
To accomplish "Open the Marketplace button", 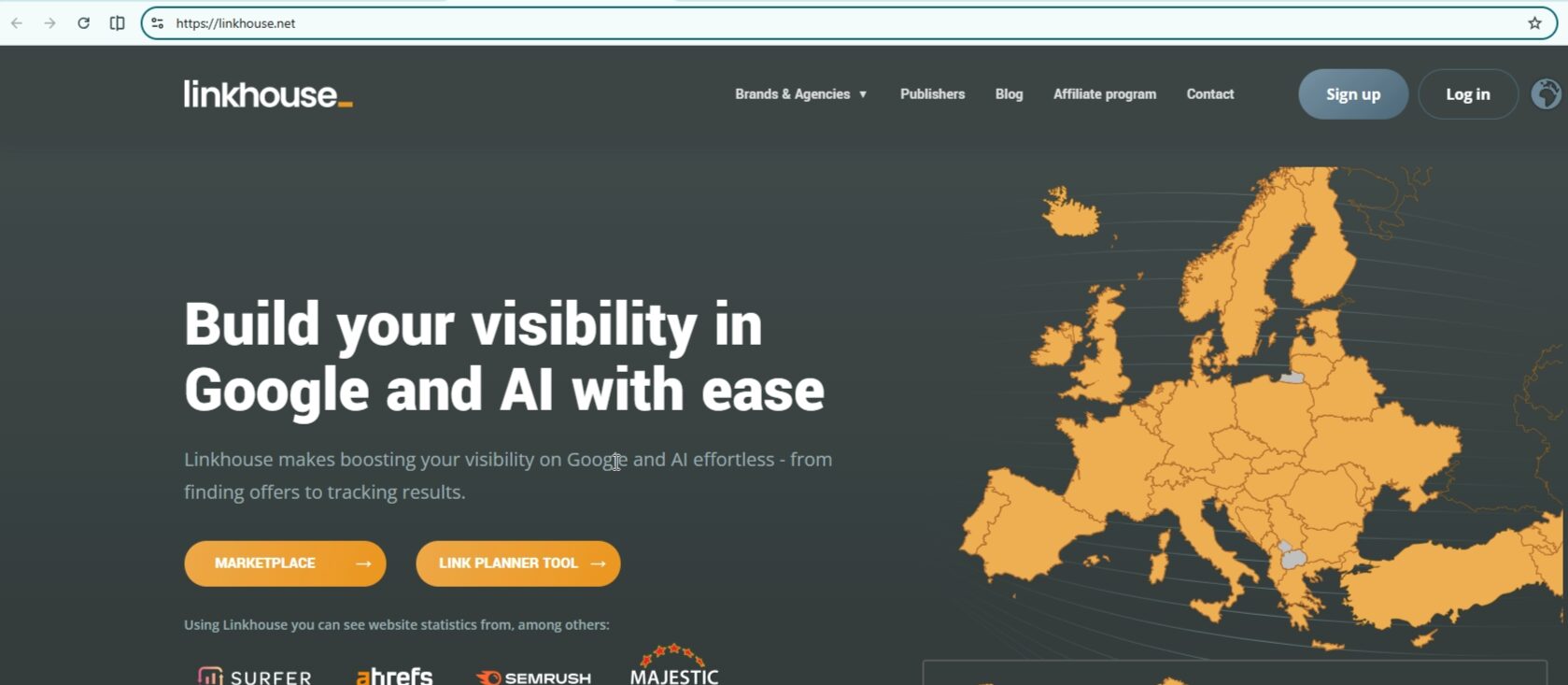I will point(285,564).
